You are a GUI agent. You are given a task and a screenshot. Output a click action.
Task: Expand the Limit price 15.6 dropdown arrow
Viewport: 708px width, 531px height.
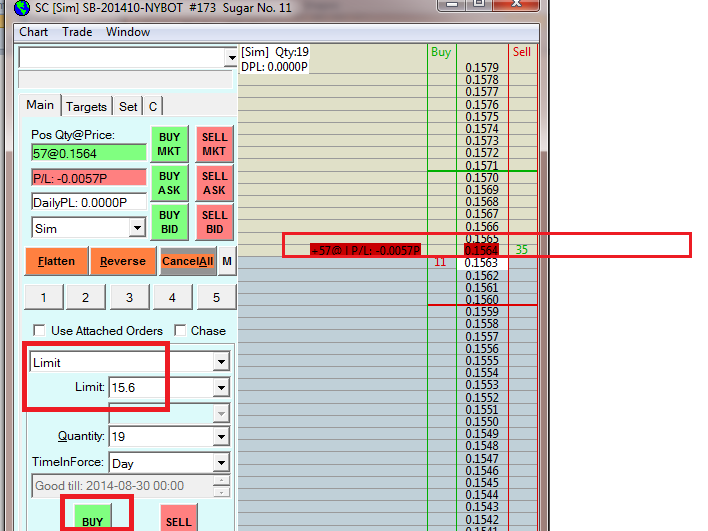pyautogui.click(x=221, y=387)
